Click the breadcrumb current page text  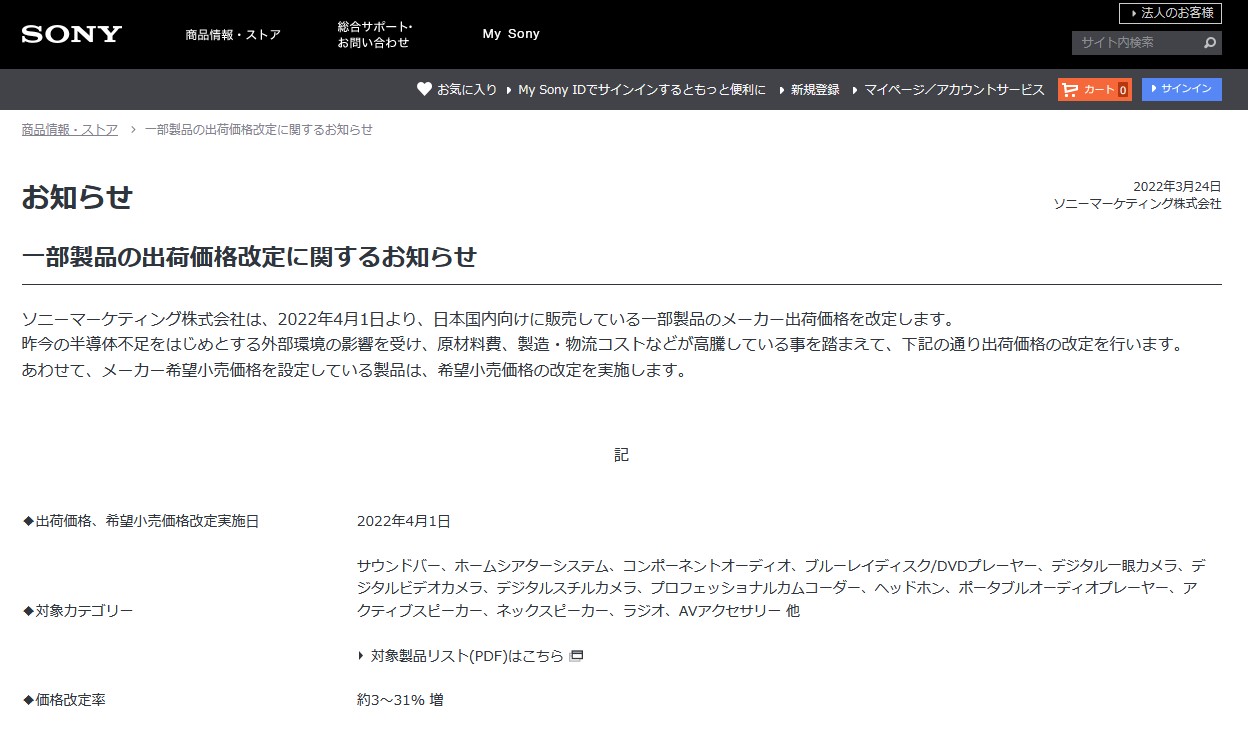pos(259,130)
